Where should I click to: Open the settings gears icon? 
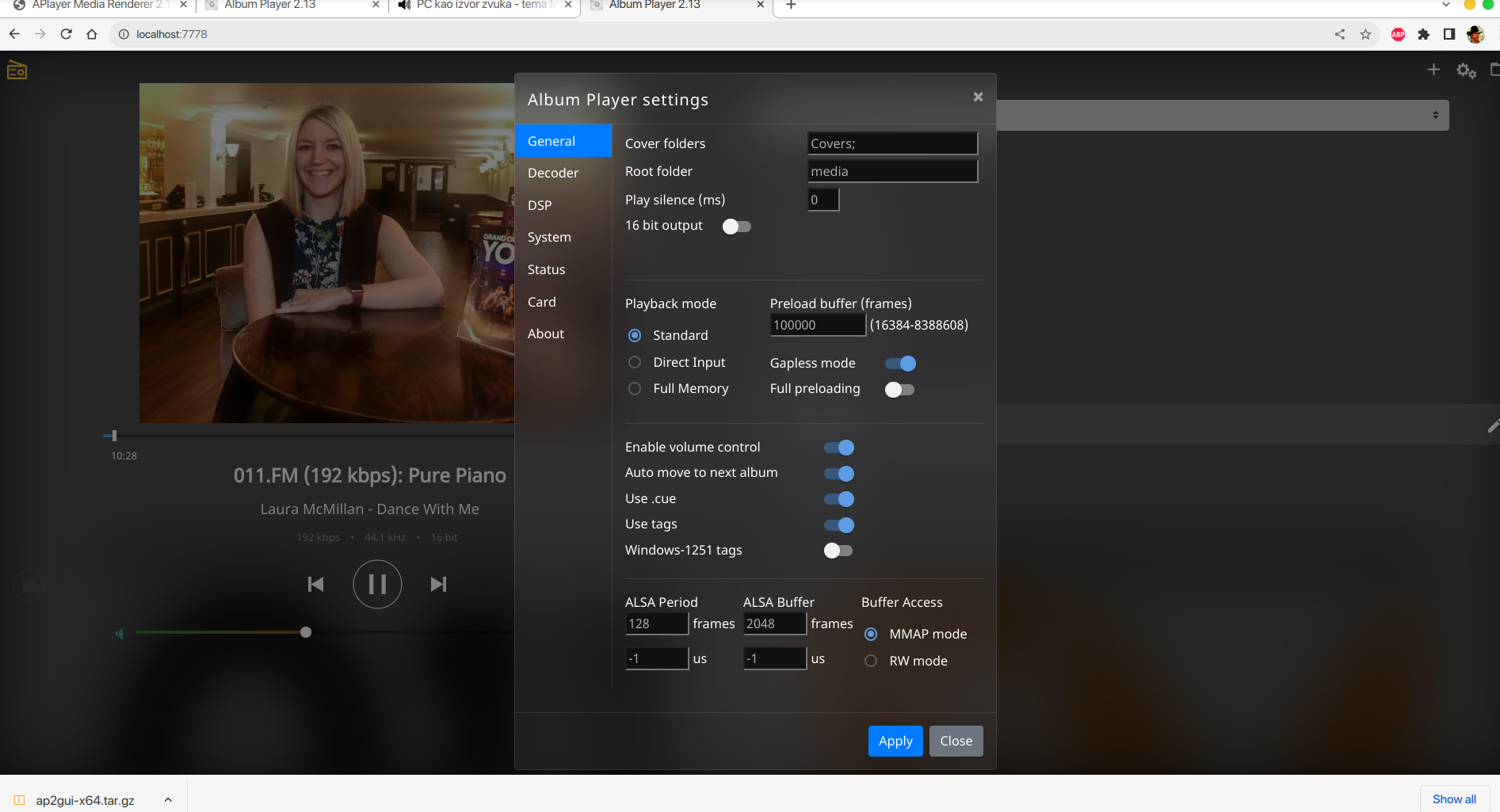coord(1466,71)
